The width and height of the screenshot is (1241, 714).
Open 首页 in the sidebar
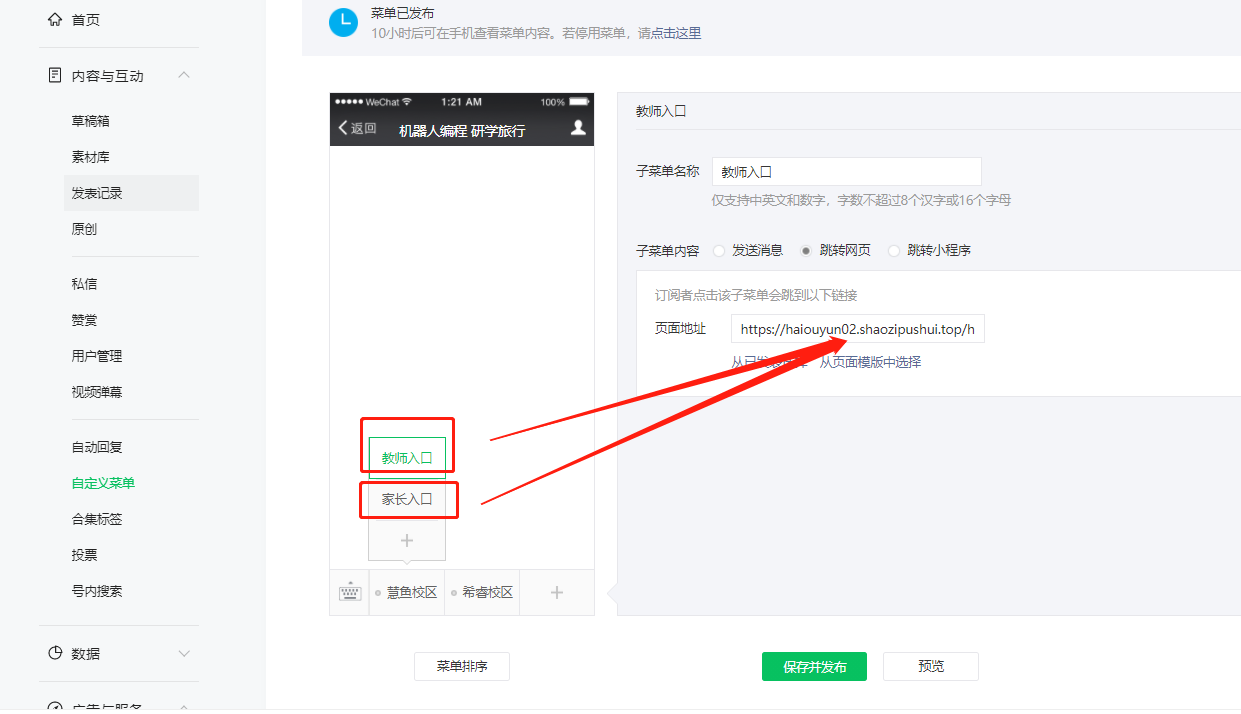pos(85,20)
